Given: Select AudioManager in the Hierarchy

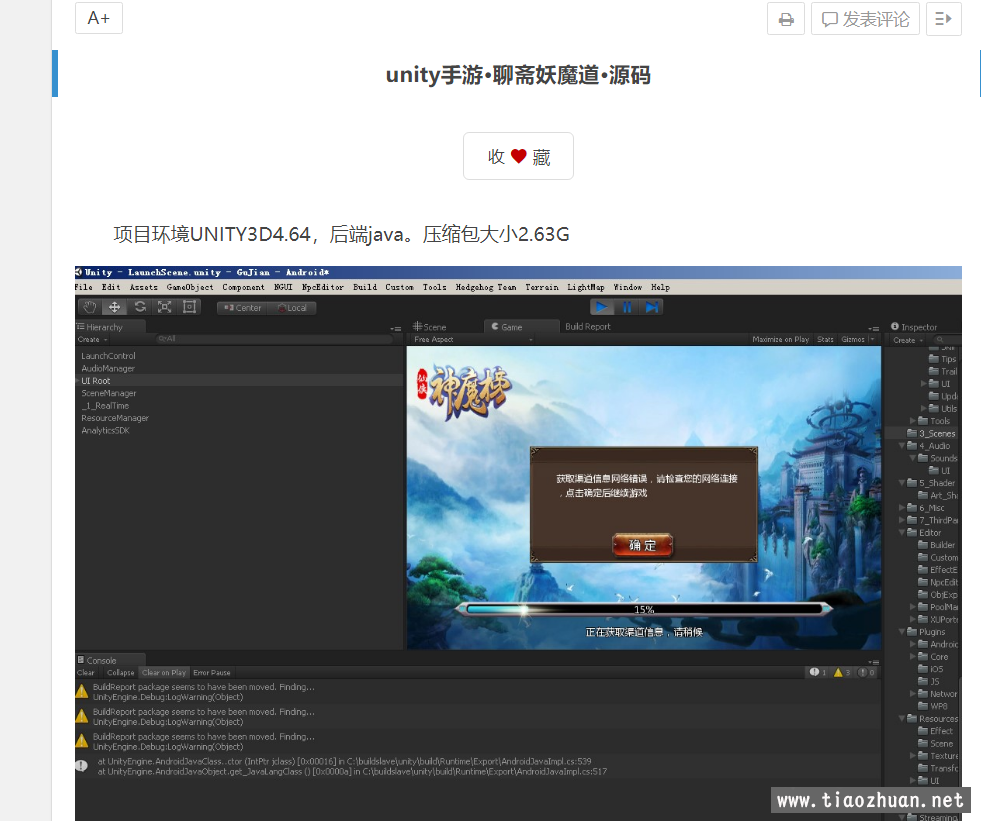Looking at the screenshot, I should point(108,369).
